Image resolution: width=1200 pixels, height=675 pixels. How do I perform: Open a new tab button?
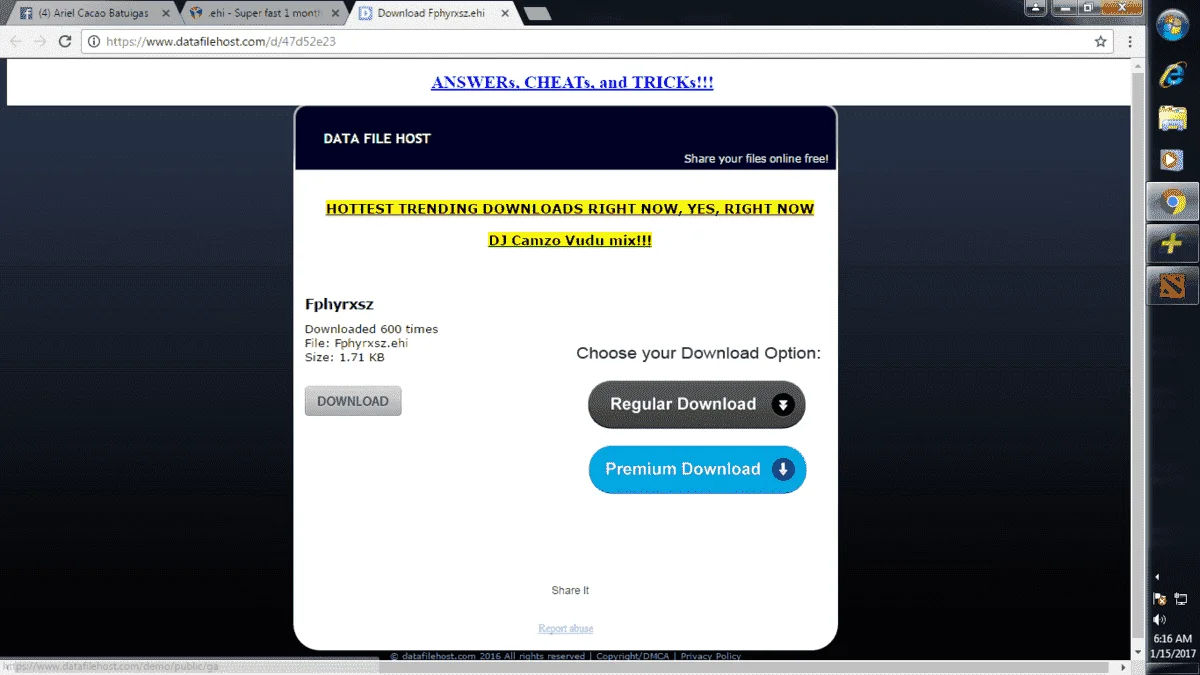537,13
